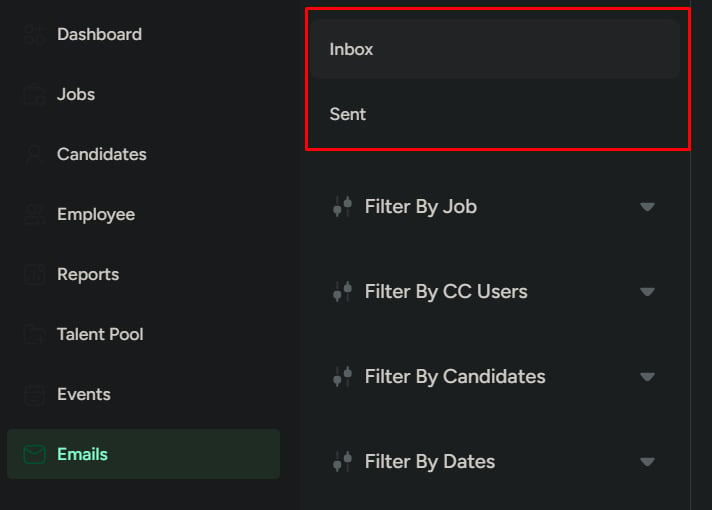
Task: Expand the Filter By Job dropdown arrow
Action: [647, 207]
